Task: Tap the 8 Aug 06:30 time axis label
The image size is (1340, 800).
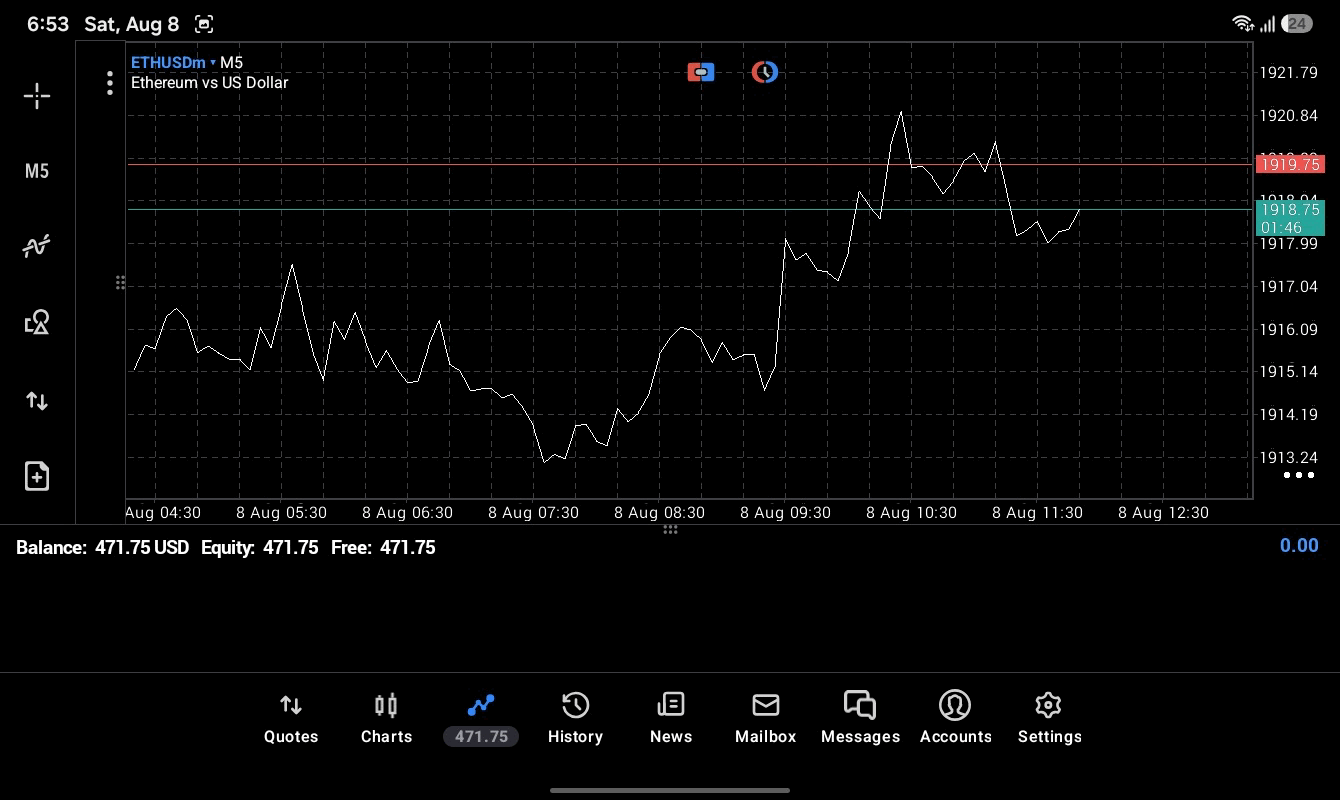Action: [407, 513]
